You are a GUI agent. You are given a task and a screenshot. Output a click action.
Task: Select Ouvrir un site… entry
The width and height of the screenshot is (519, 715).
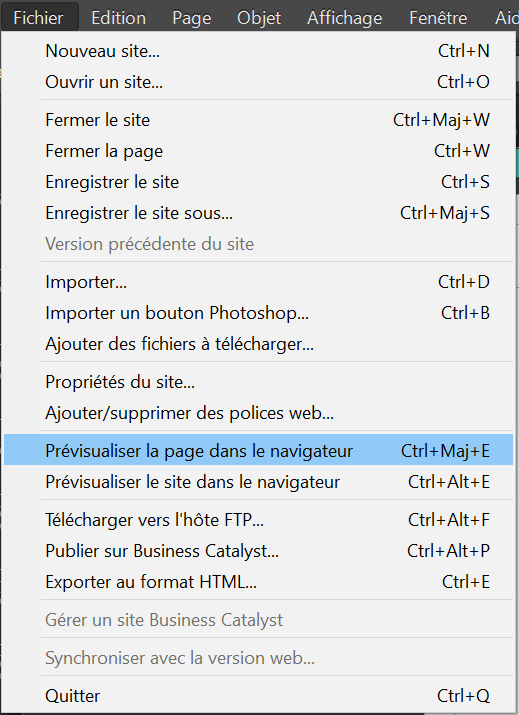tap(259, 82)
